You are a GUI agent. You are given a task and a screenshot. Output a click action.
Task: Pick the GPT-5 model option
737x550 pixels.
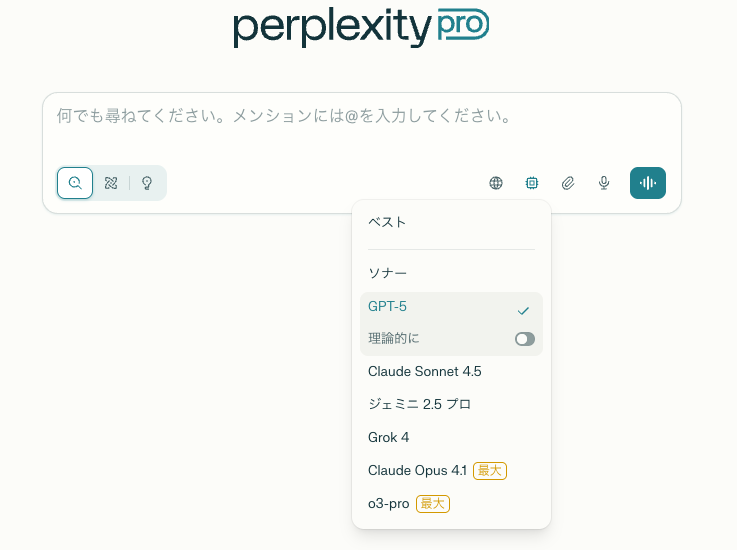click(388, 307)
